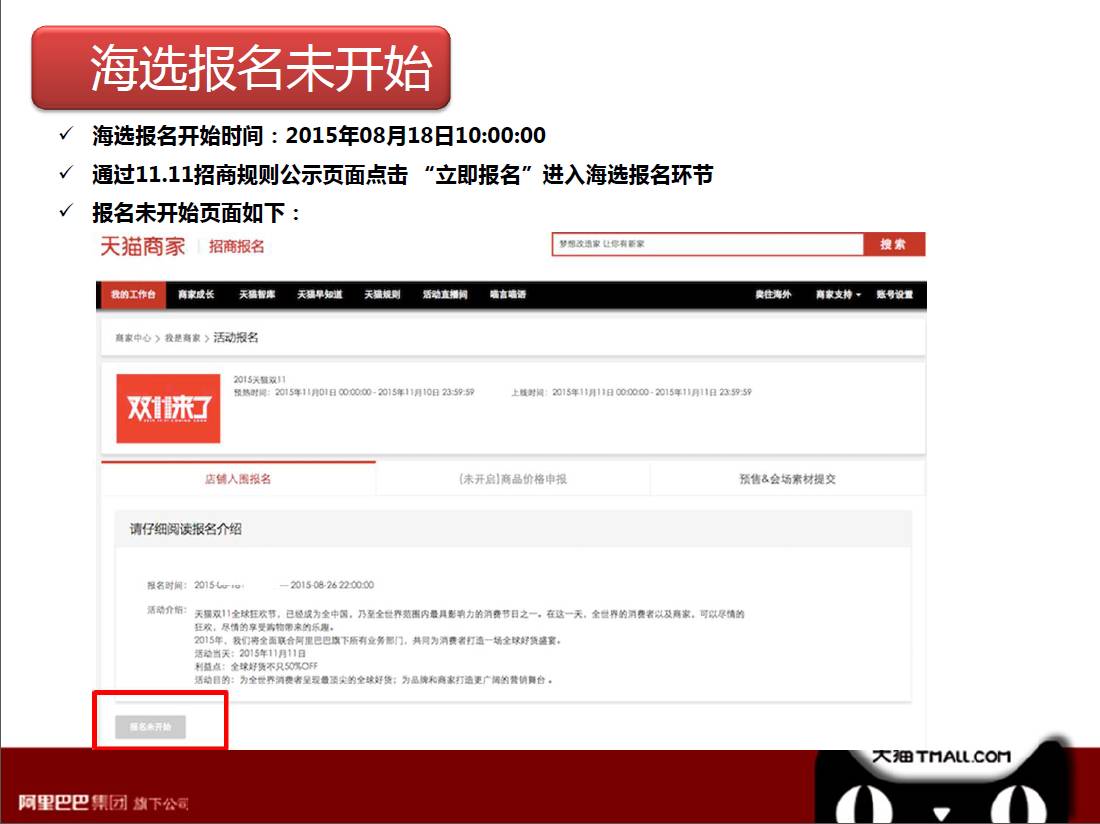Click the 报名时间 label
The width and height of the screenshot is (1100, 824).
coord(167,585)
